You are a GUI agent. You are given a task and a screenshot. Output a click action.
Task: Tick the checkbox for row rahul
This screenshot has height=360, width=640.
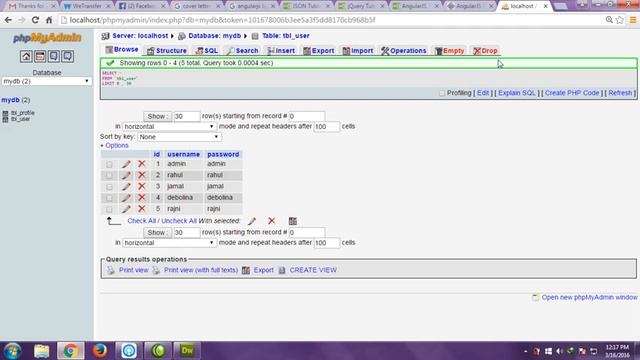109,176
